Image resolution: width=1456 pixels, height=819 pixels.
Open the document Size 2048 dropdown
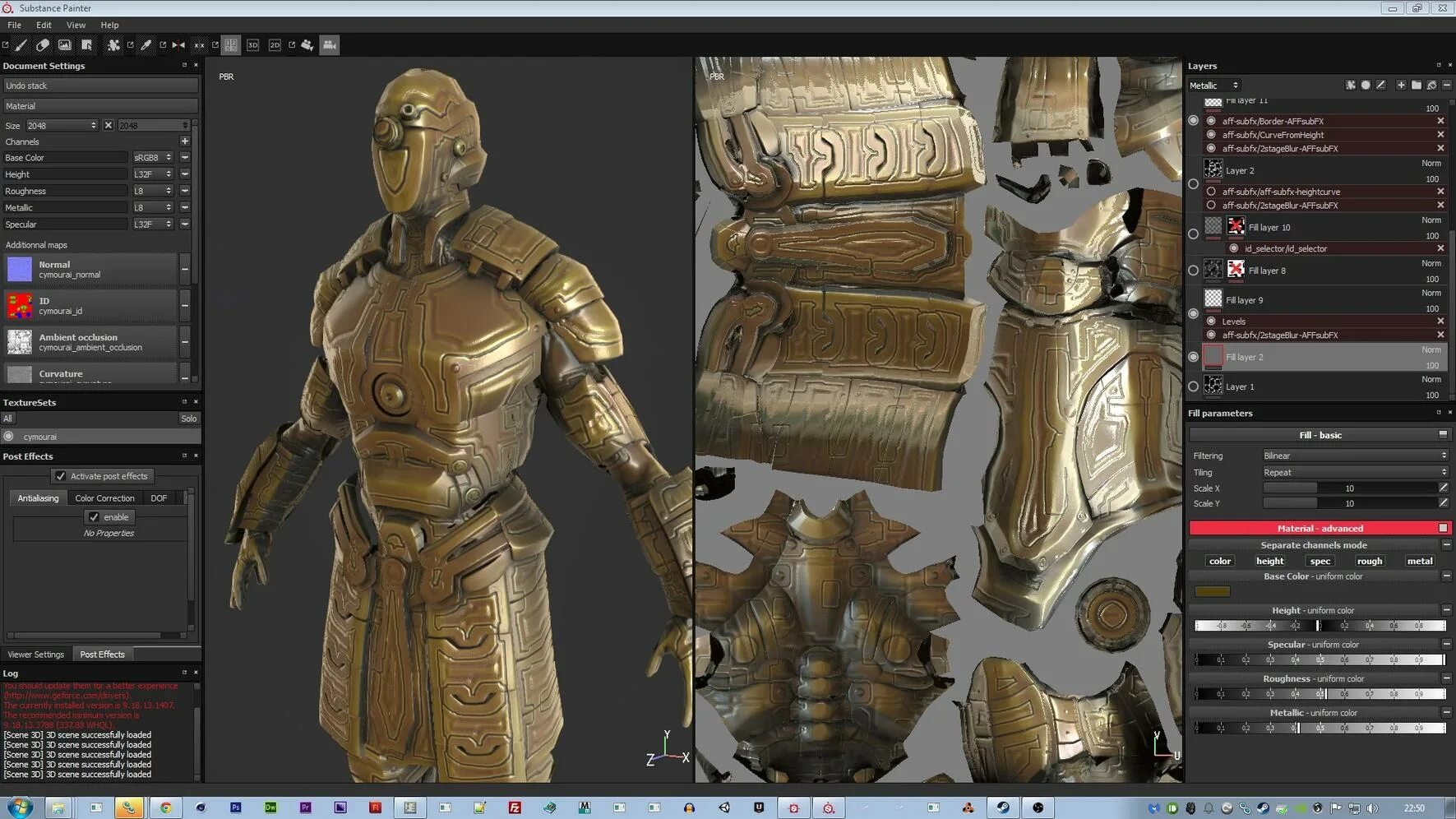click(62, 126)
